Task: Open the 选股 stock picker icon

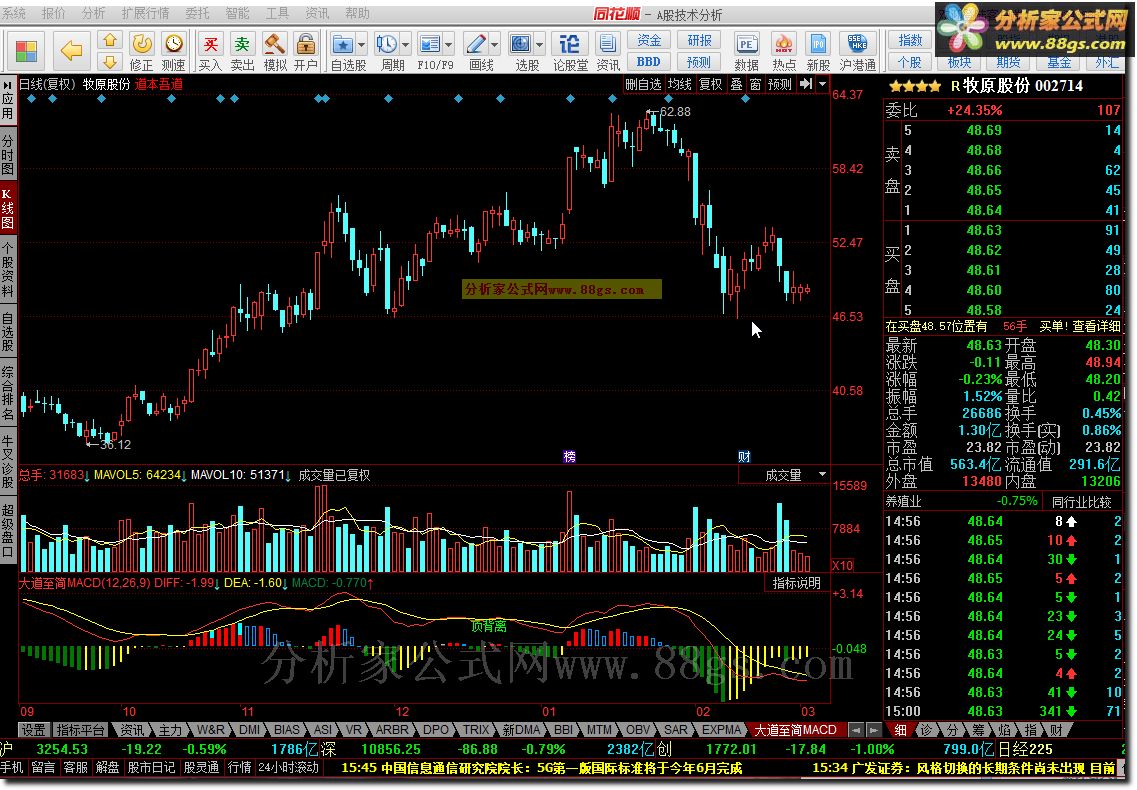Action: tap(521, 44)
